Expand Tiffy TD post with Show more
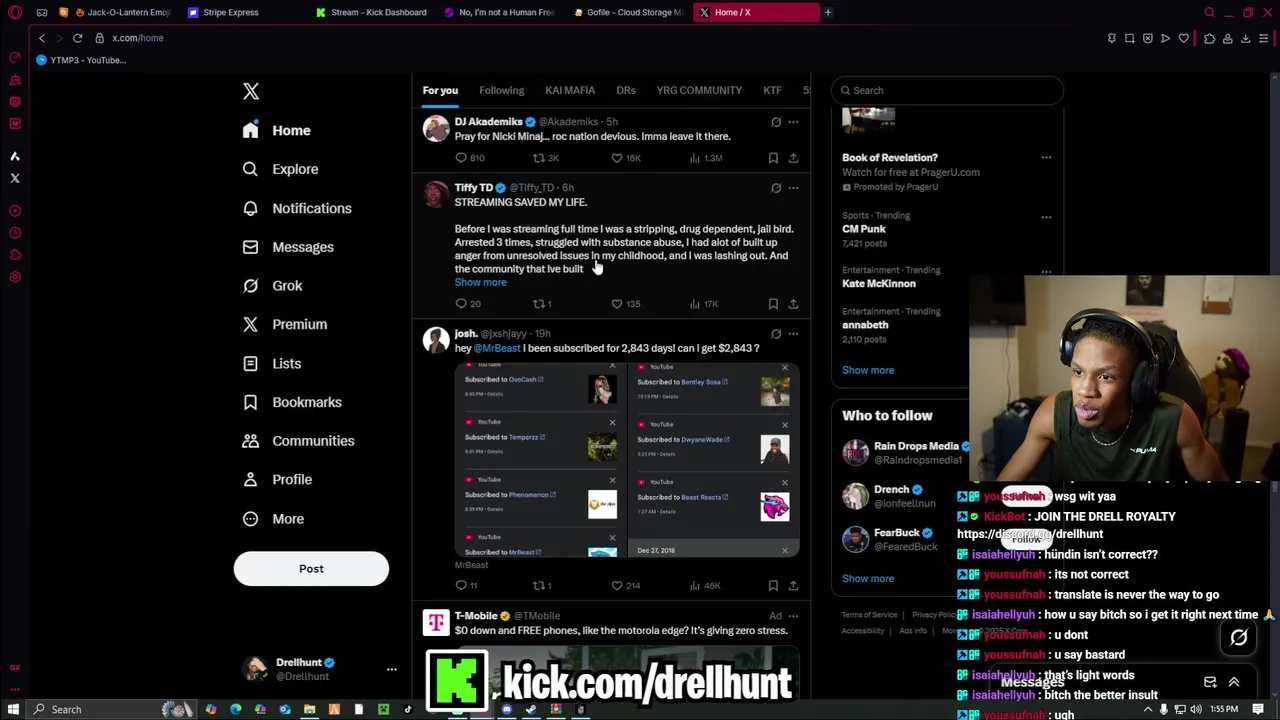This screenshot has height=720, width=1280. pos(481,282)
